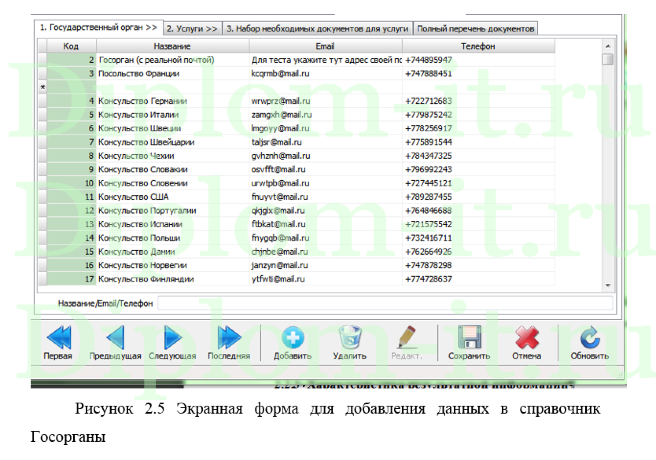Select the Консульство Италии cell

coord(173,115)
